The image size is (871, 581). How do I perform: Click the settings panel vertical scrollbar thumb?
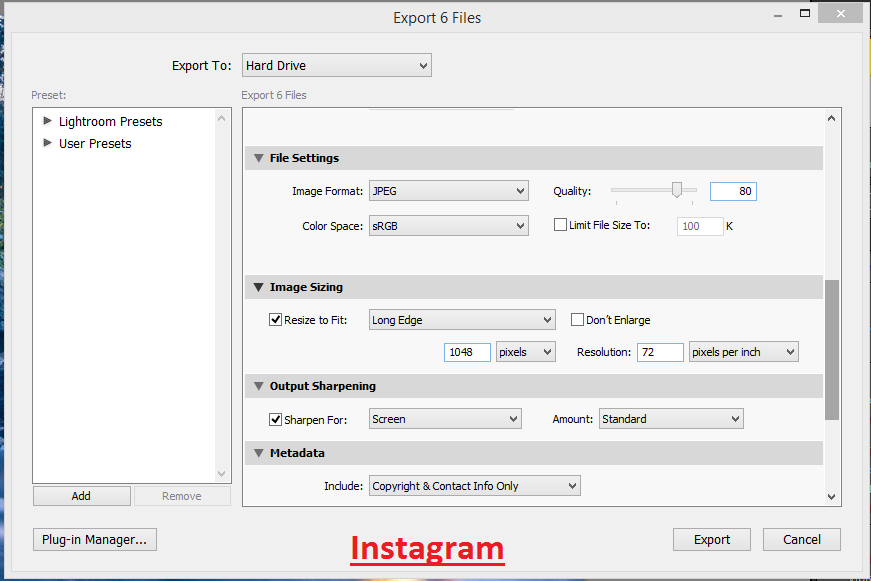(832, 350)
